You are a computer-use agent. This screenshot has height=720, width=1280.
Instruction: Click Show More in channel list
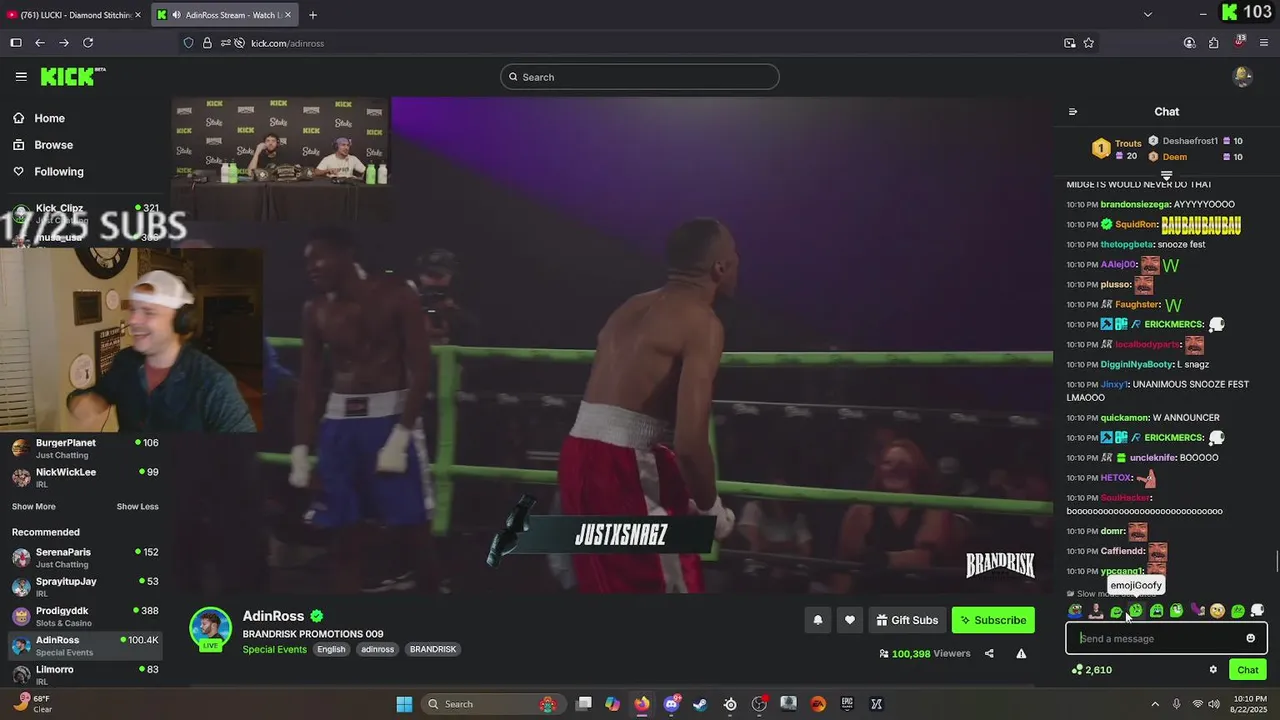[x=34, y=507]
